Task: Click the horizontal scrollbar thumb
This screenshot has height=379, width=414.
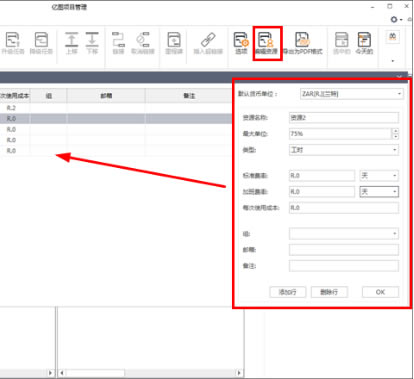Action: 95,373
